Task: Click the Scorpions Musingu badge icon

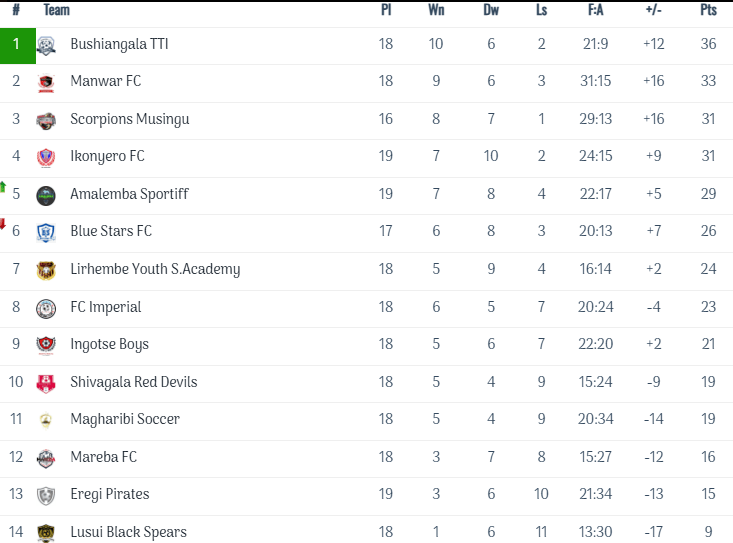Action: click(x=46, y=120)
